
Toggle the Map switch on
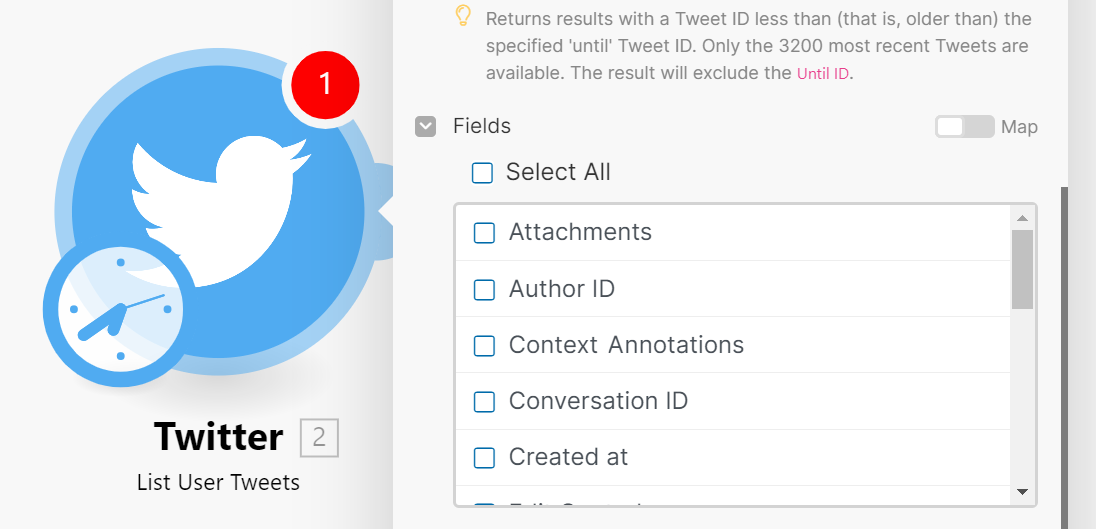point(964,127)
